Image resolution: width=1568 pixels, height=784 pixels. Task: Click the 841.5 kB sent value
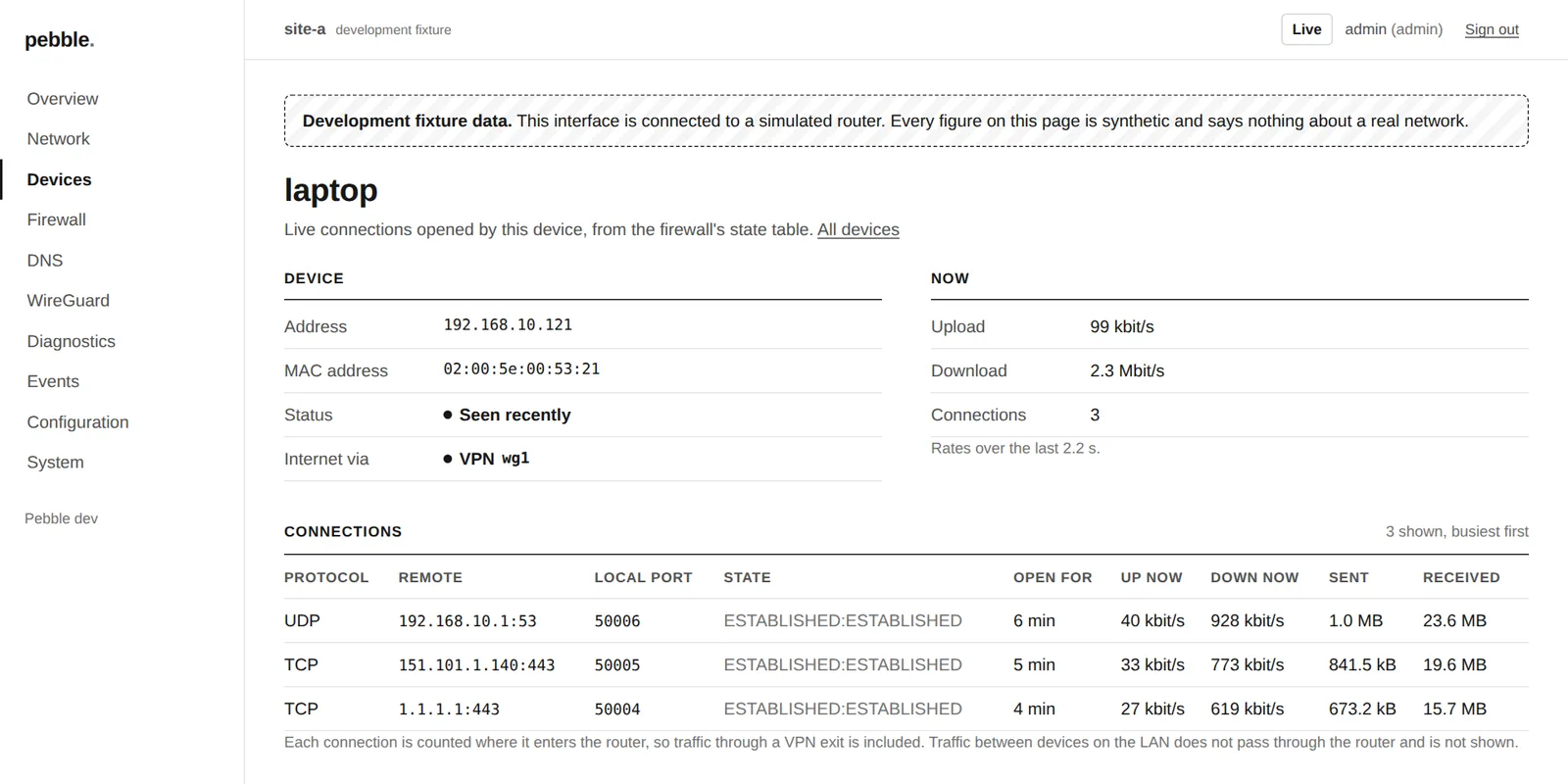(x=1362, y=664)
